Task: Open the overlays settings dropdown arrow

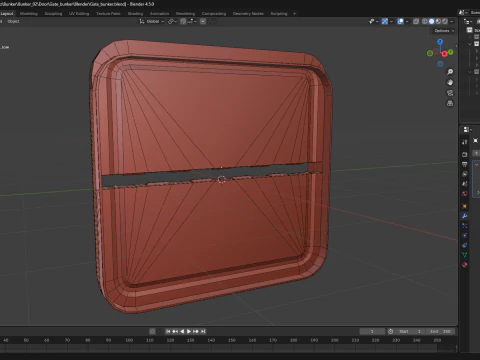Action: 407,21
